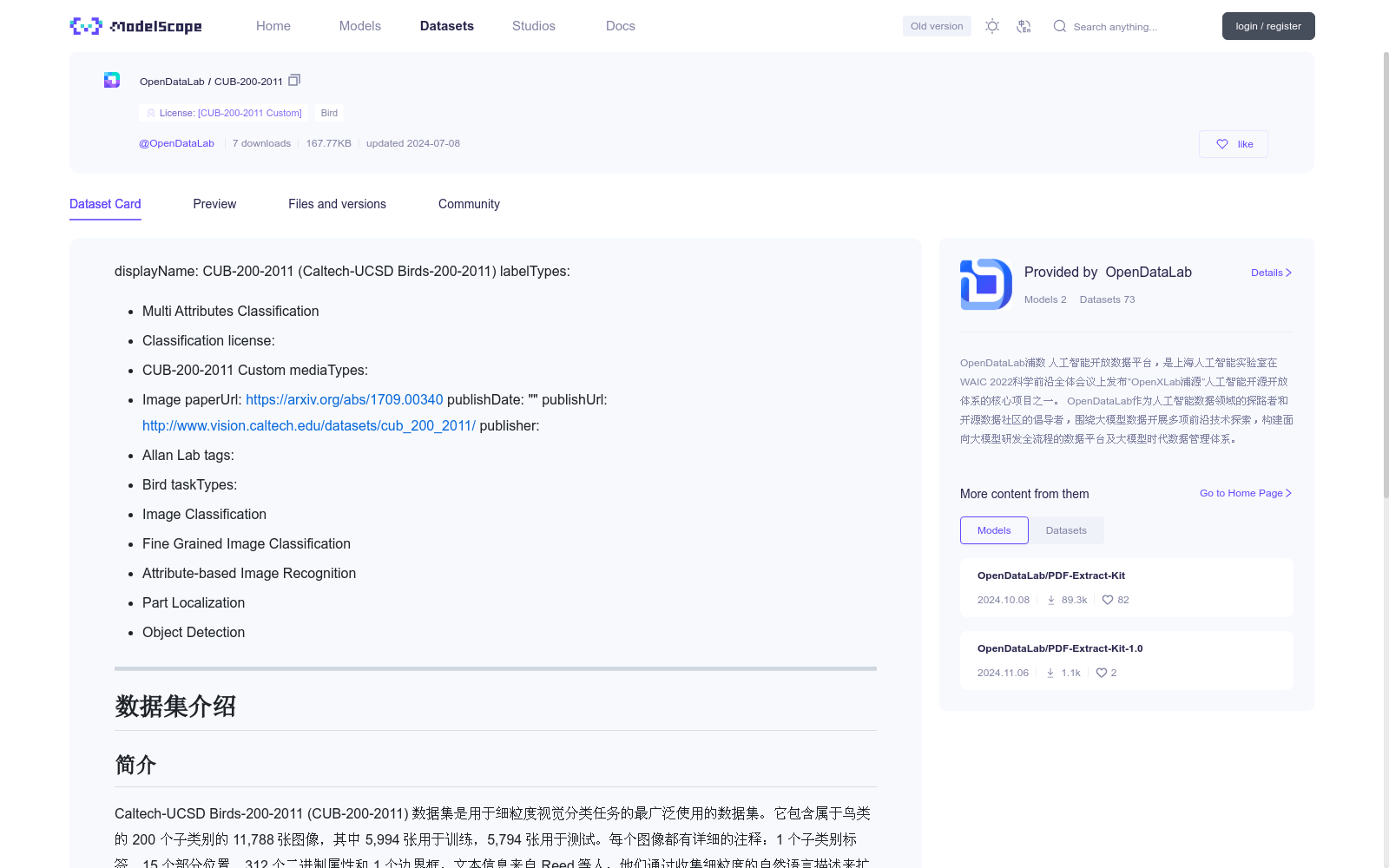Image resolution: width=1389 pixels, height=868 pixels.
Task: Click the ModelScope logo
Action: click(x=135, y=26)
